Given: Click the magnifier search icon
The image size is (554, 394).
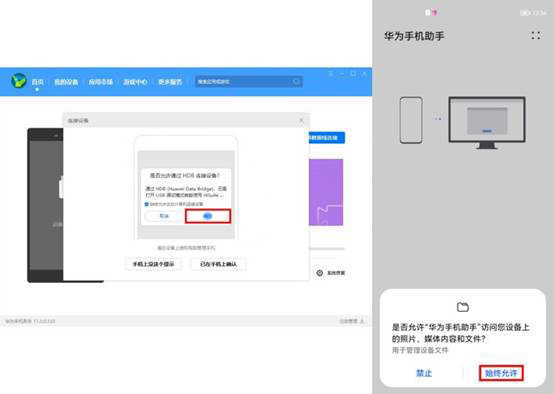Looking at the screenshot, I should coord(296,82).
